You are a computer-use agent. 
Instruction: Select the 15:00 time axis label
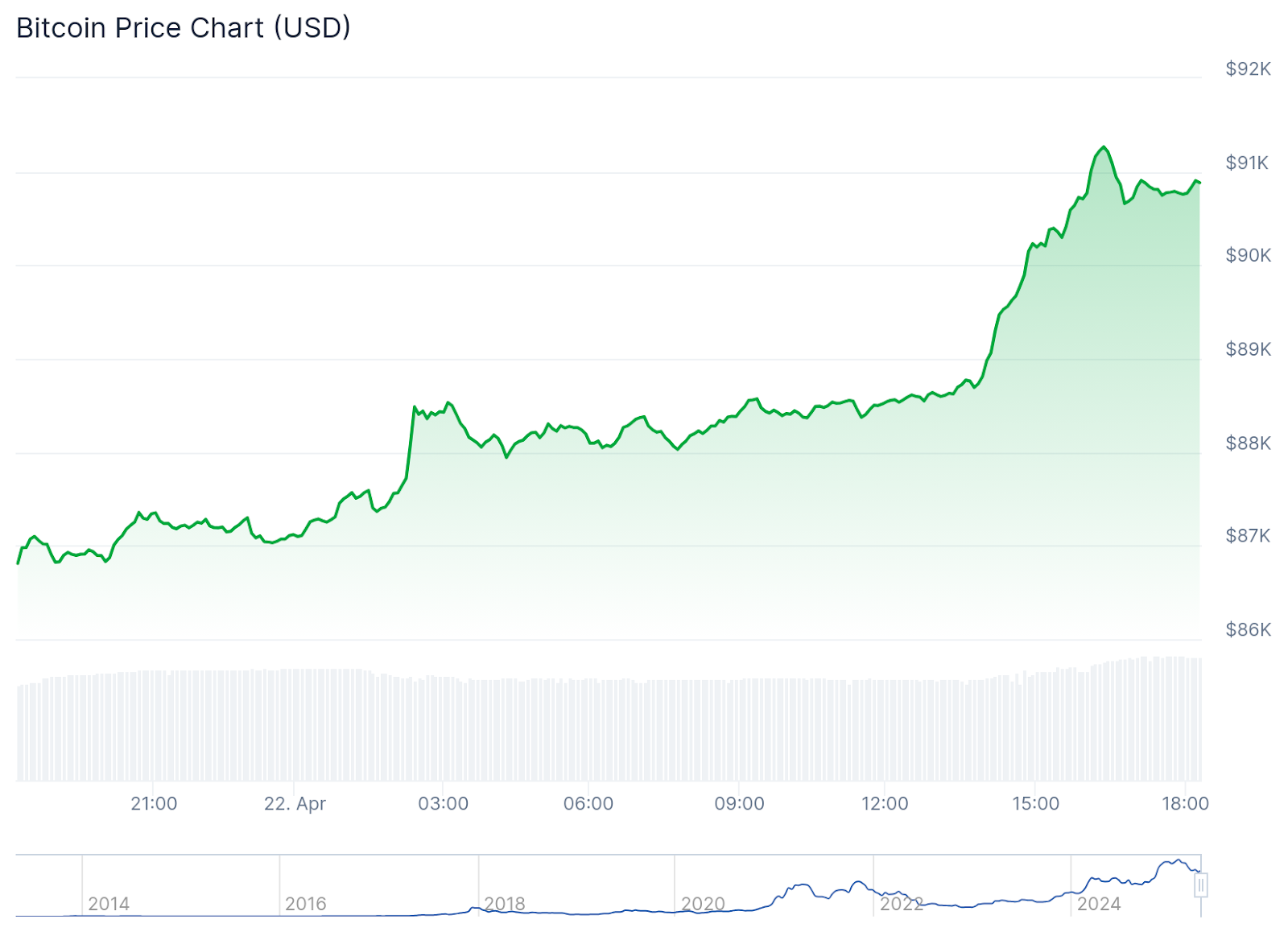(1035, 803)
